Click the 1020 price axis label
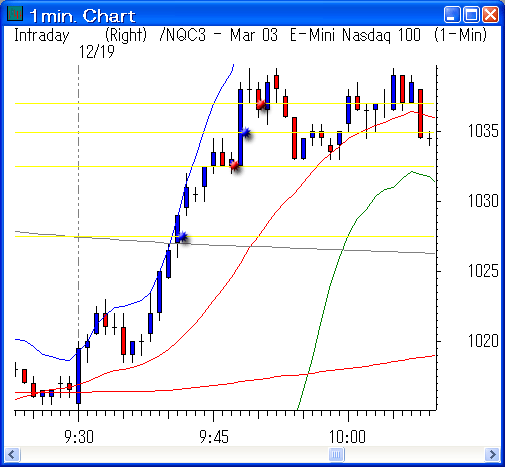Viewport: 505px width, 467px height. pyautogui.click(x=483, y=341)
